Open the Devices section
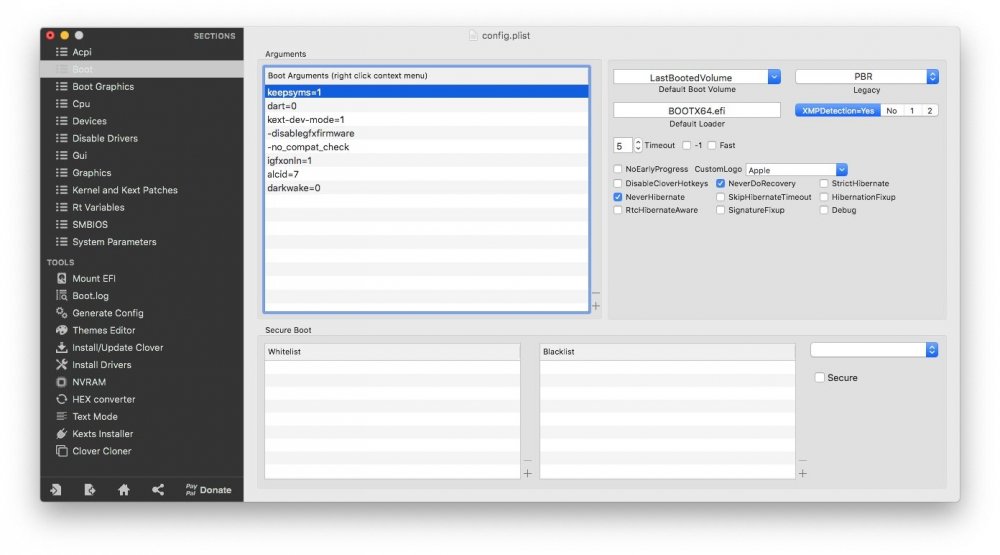Screen dimensions: 1000x555 (89, 121)
